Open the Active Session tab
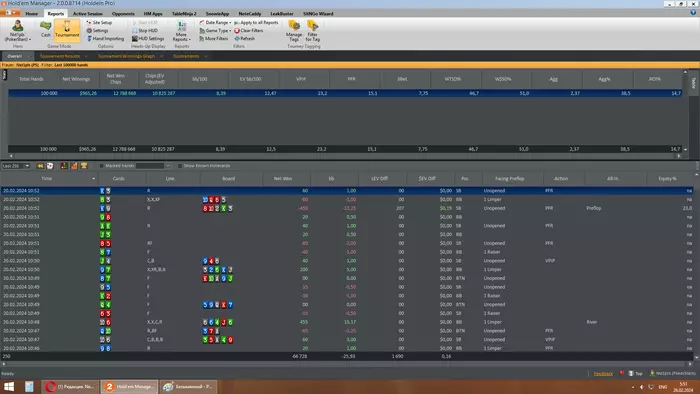This screenshot has height=394, width=700. (x=88, y=13)
